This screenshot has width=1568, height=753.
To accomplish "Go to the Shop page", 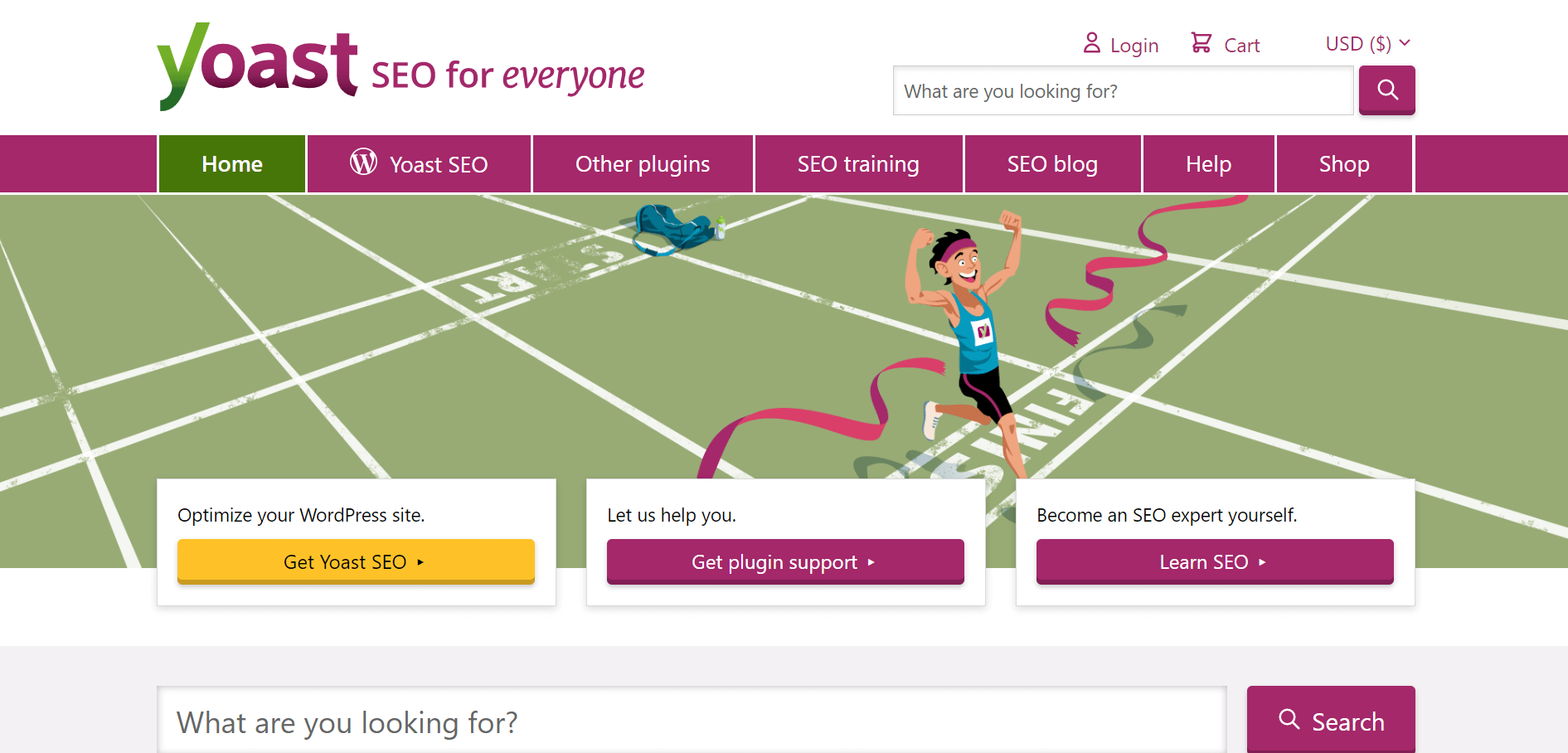I will pos(1343,164).
